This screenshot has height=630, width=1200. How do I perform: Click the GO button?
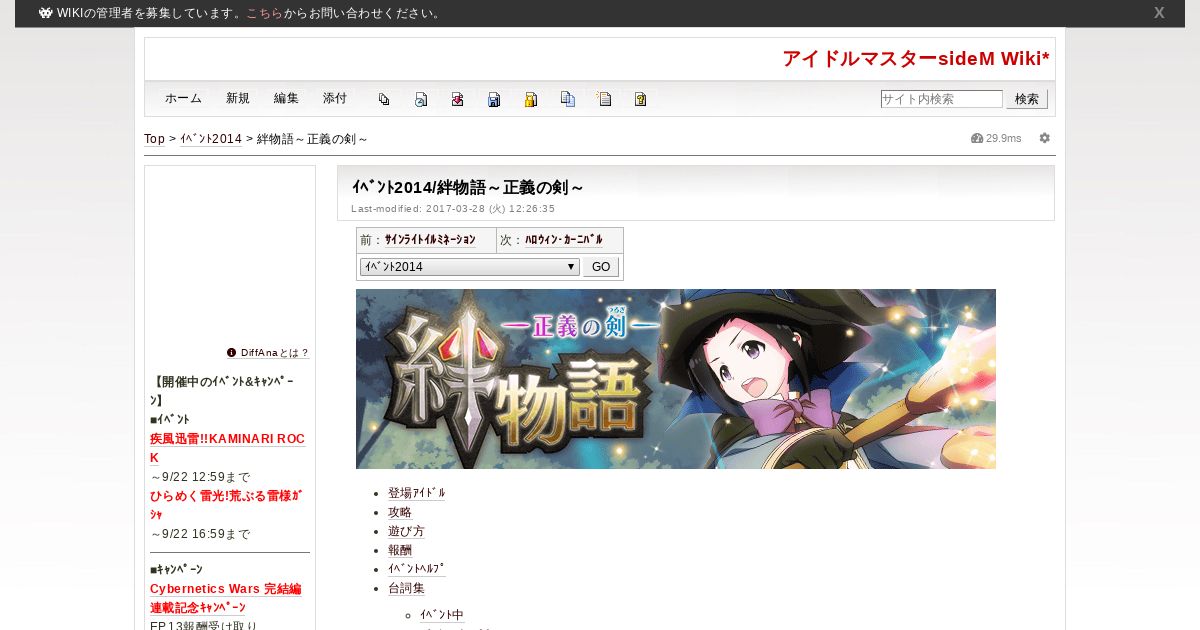pos(601,267)
